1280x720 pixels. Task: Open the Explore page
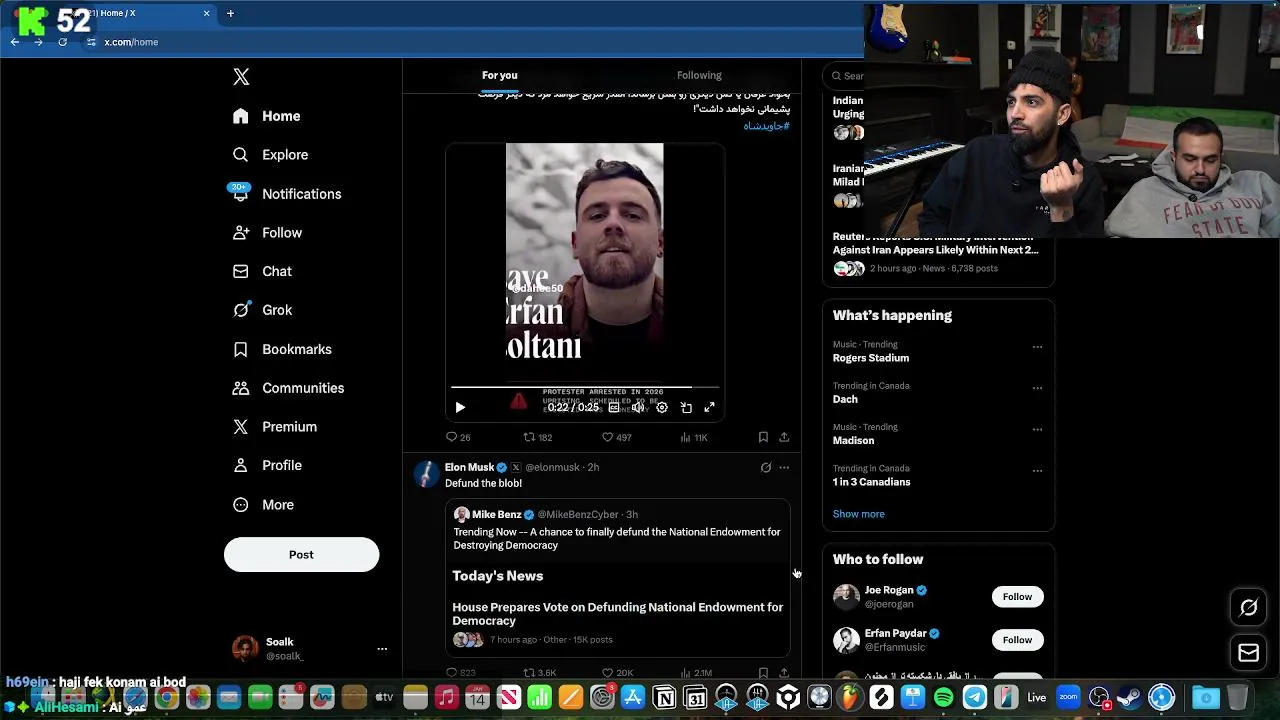pos(270,155)
